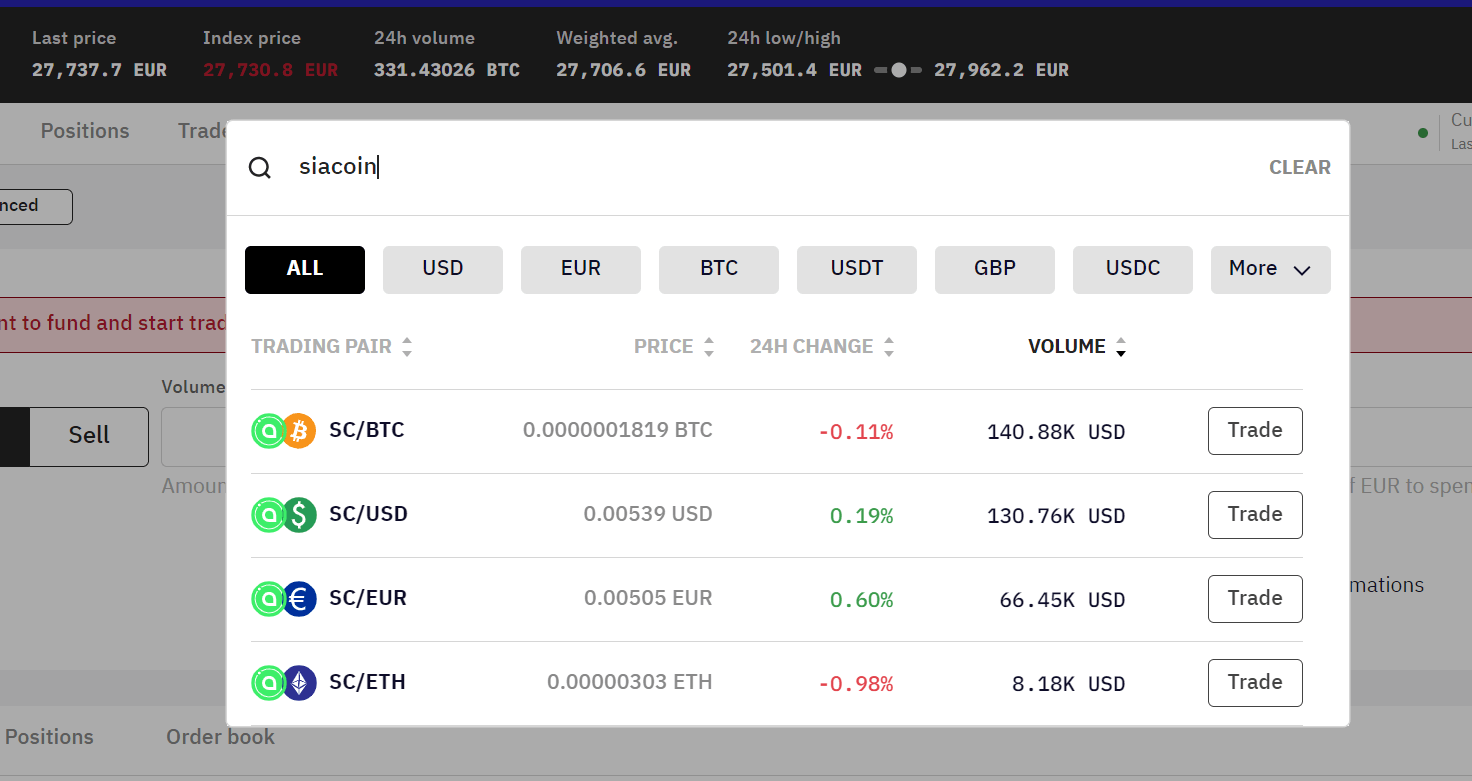Click the 24h high 27,962.2 EUR
1472x781 pixels.
tap(1001, 71)
